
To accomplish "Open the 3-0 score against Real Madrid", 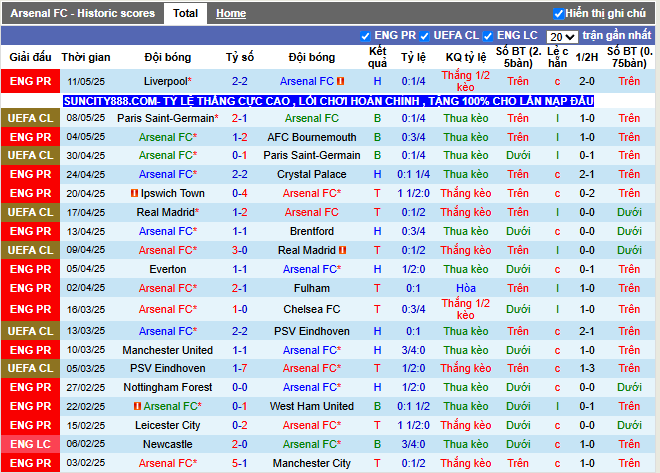I will click(240, 250).
